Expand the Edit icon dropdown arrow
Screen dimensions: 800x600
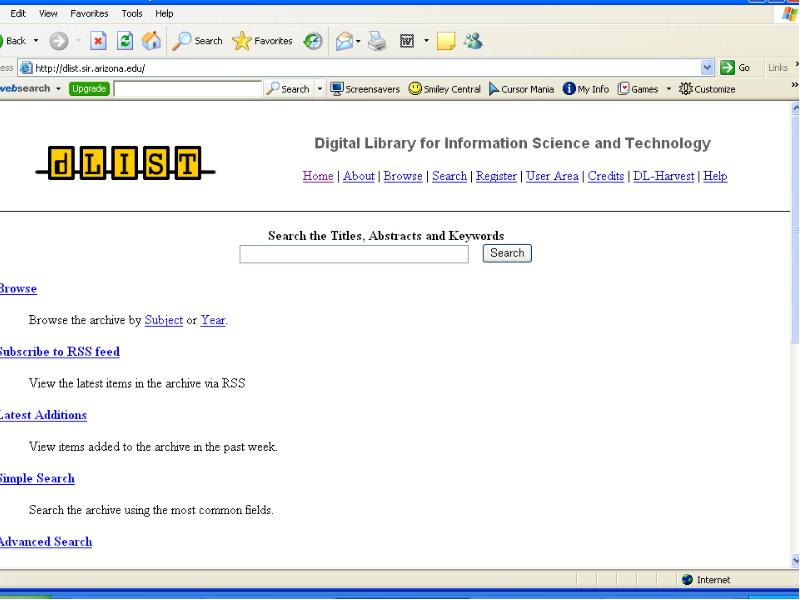click(427, 41)
